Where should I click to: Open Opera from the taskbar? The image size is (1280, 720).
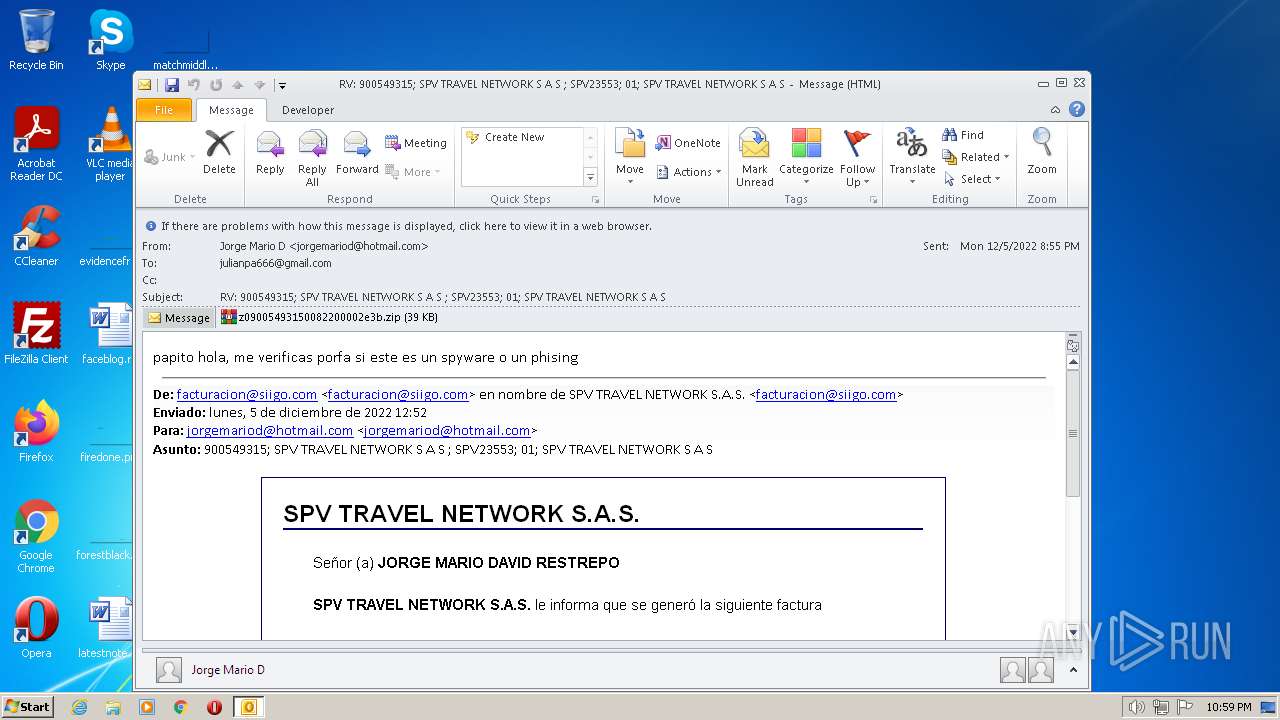point(214,707)
